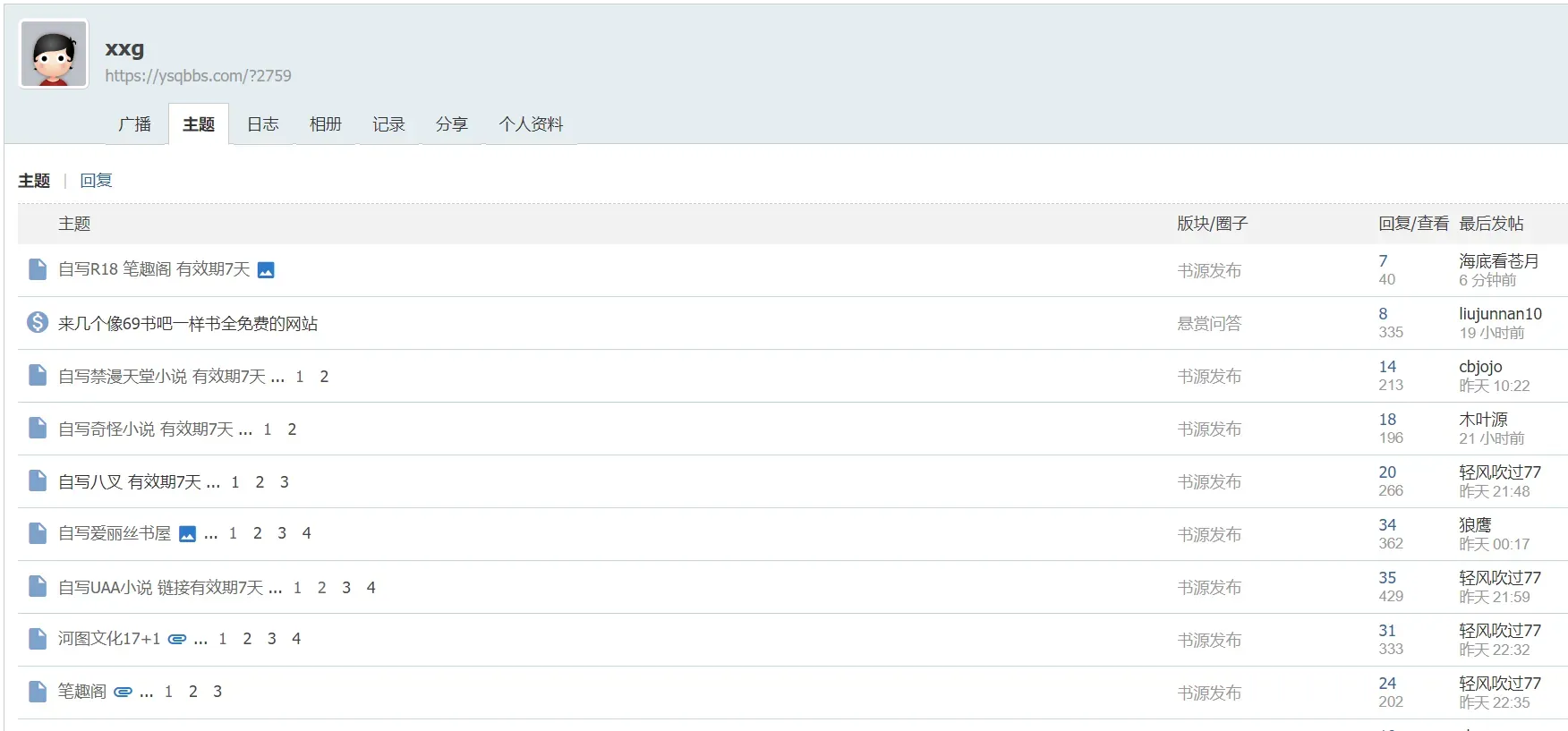Viewport: 1568px width, 731px height.
Task: Jump to page 4 of 自写UAA小说 thread
Action: click(x=371, y=588)
